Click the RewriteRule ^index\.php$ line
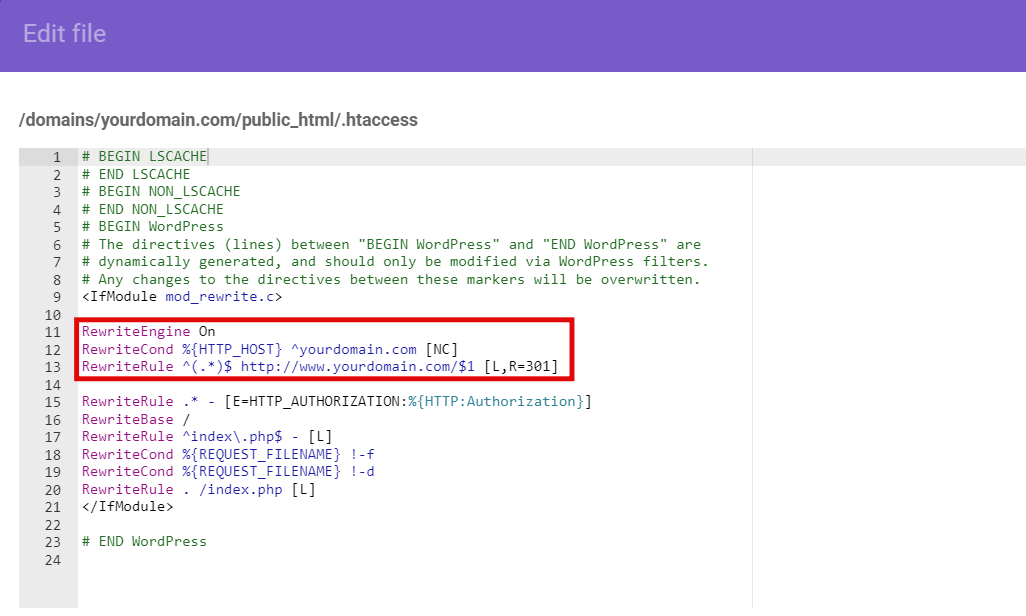 coord(207,436)
